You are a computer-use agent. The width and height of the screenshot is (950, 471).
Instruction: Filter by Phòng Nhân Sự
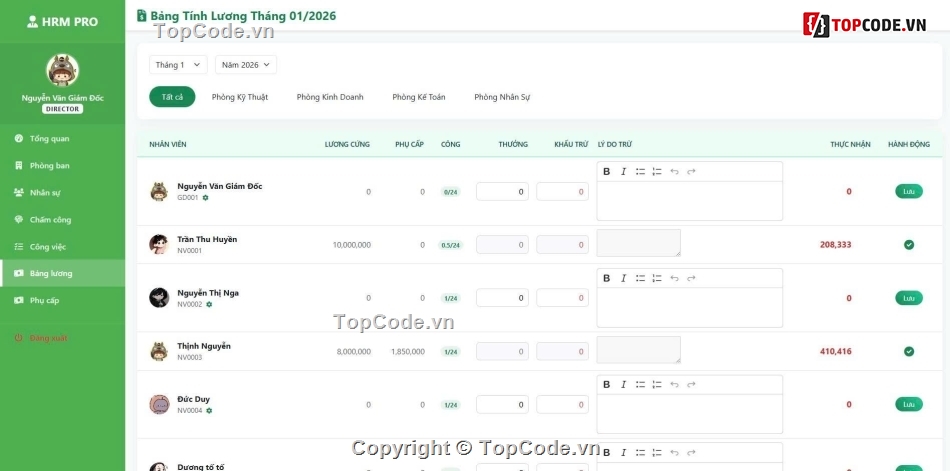coord(502,97)
